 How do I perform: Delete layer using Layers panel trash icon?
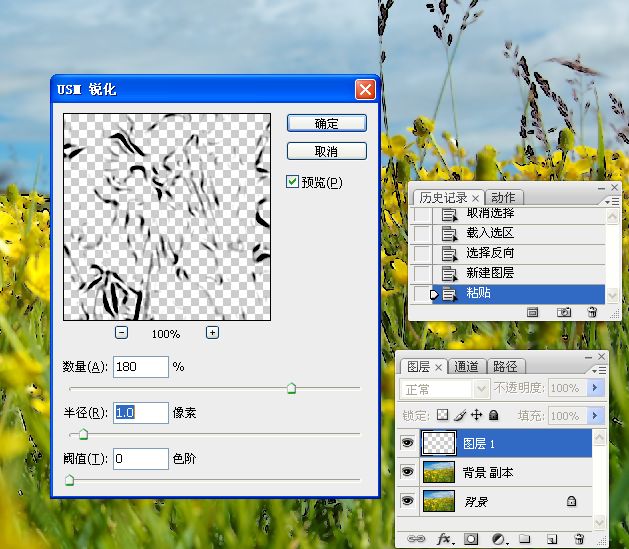[578, 539]
